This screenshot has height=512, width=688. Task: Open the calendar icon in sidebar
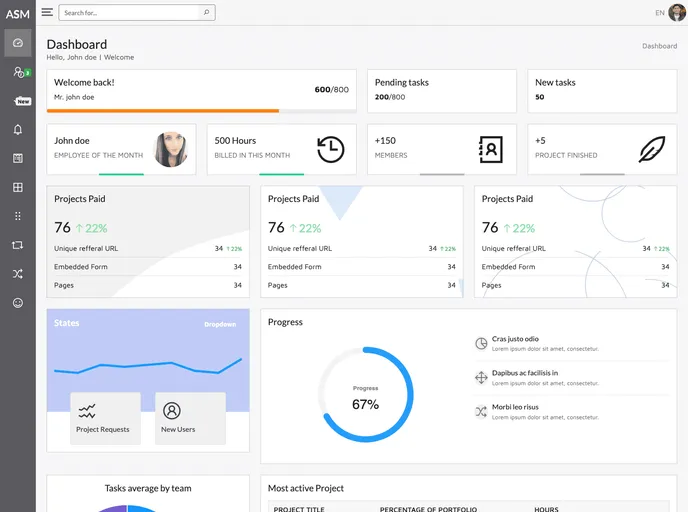coord(18,158)
